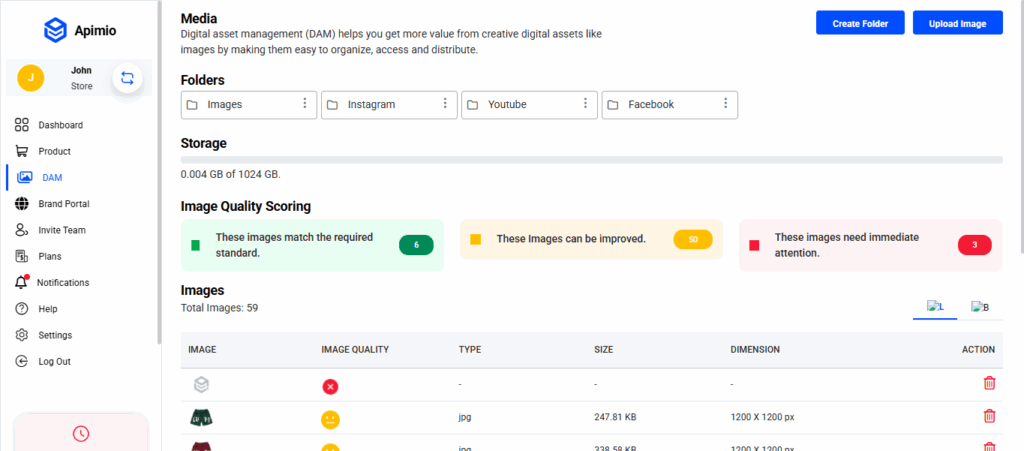Switch to the grid view tab
This screenshot has width=1024, height=451.
tap(980, 307)
